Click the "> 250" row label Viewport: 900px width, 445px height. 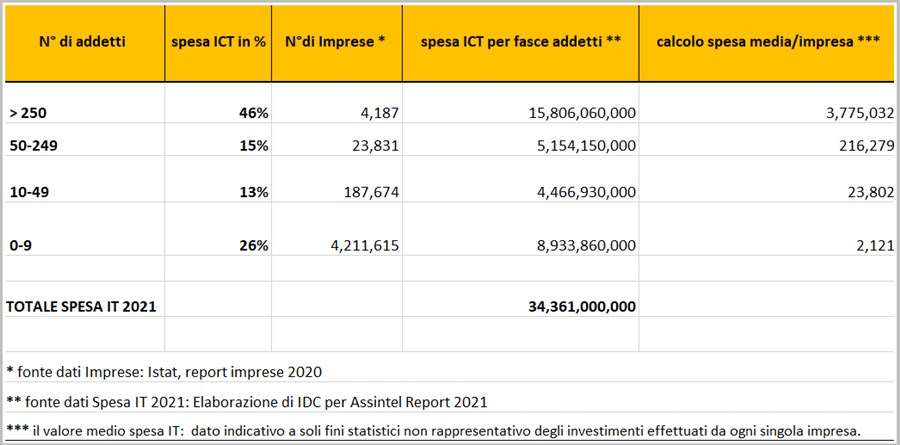[28, 113]
